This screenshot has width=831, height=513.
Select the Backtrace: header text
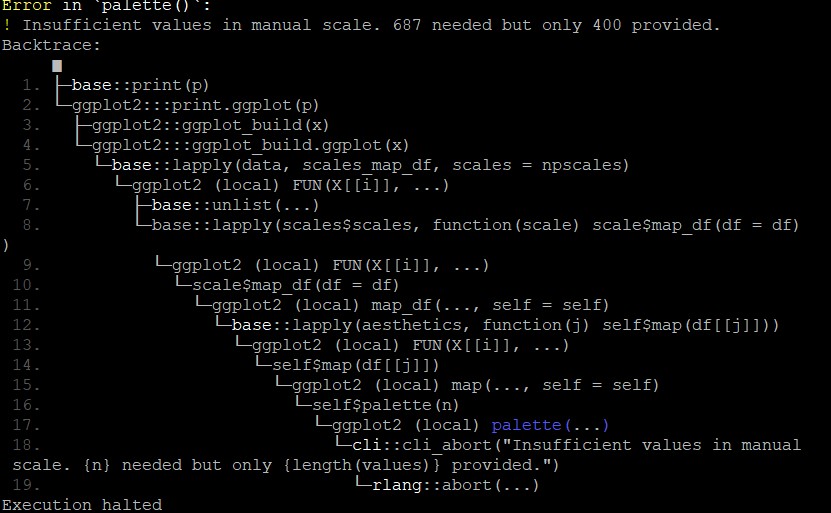51,45
